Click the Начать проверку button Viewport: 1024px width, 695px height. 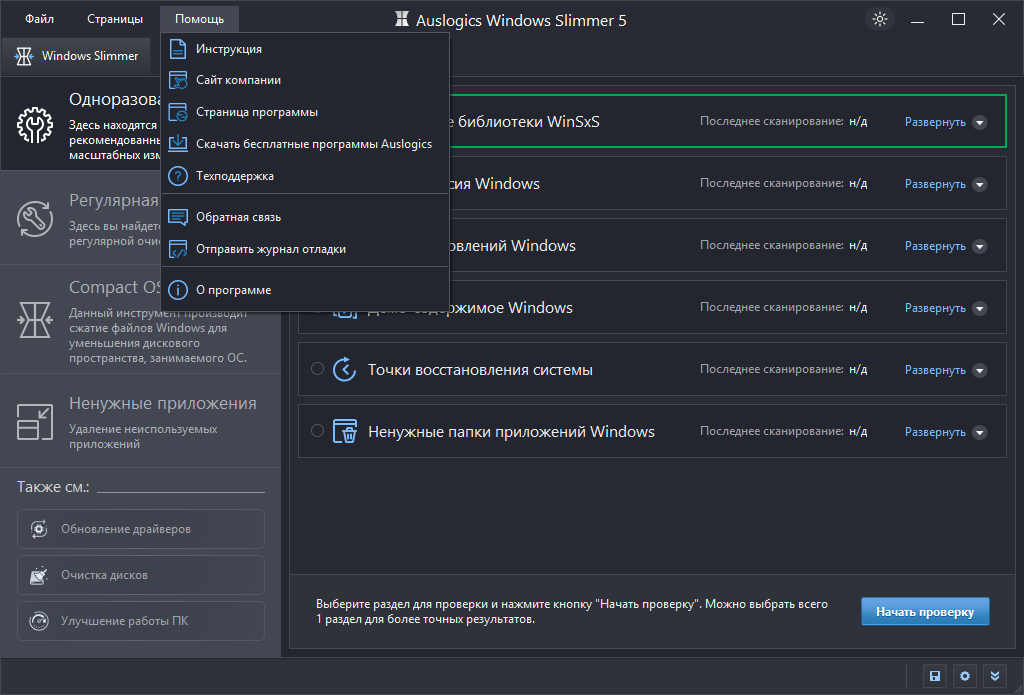pos(925,612)
